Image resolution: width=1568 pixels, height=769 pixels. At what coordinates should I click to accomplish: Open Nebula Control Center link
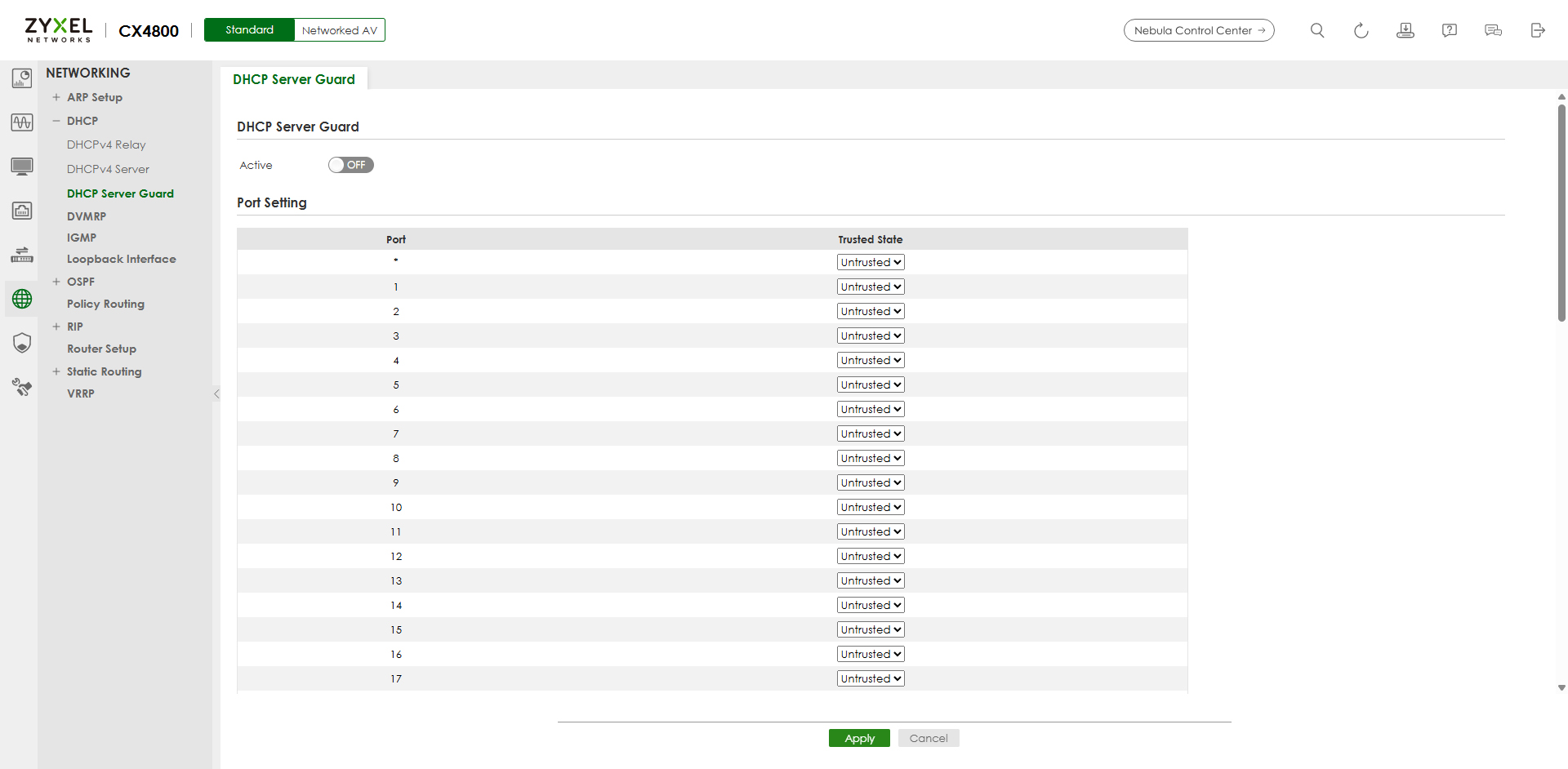click(1198, 30)
